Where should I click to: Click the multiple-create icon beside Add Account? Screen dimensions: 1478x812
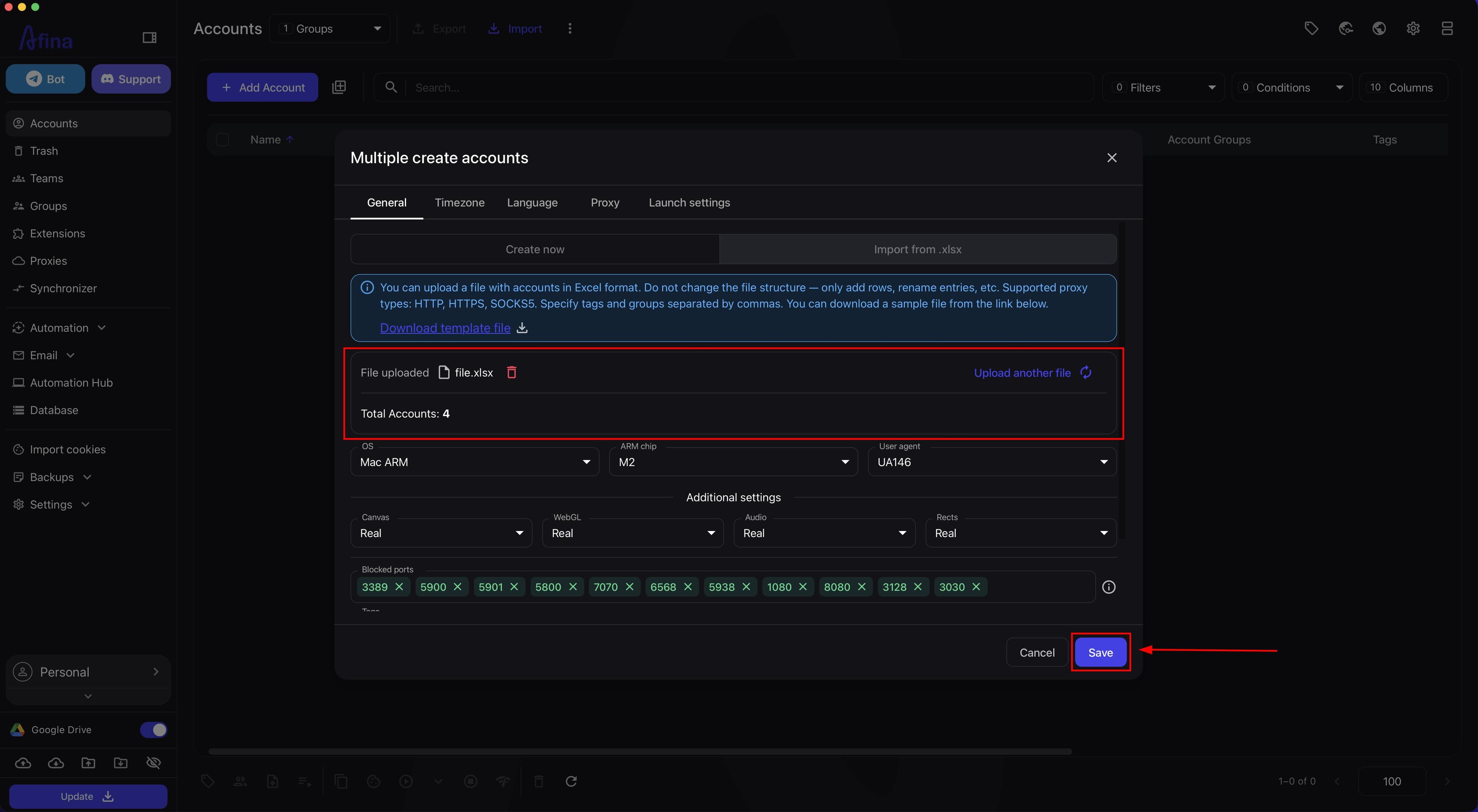click(339, 87)
